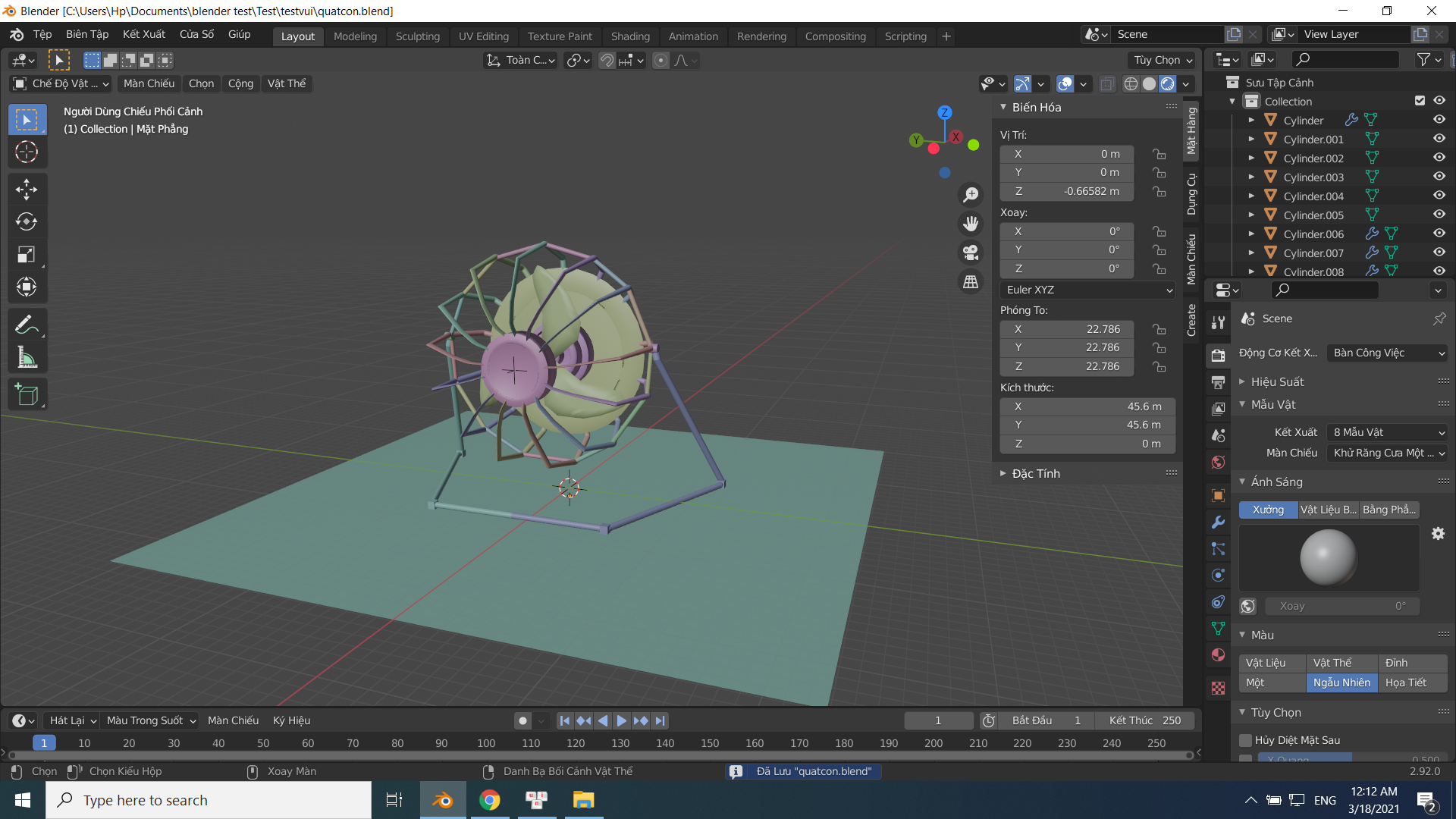Viewport: 1456px width, 819px height.
Task: Hide Cylinder.002 in the viewport
Action: (1439, 157)
